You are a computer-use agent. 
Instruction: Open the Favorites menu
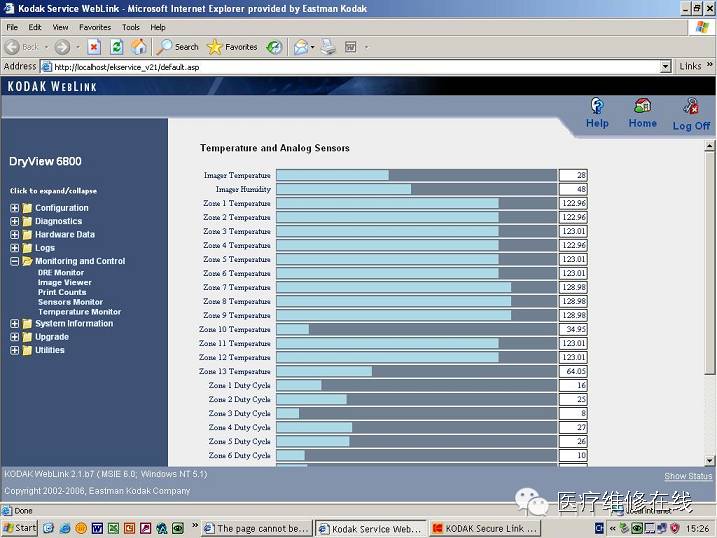click(x=95, y=27)
